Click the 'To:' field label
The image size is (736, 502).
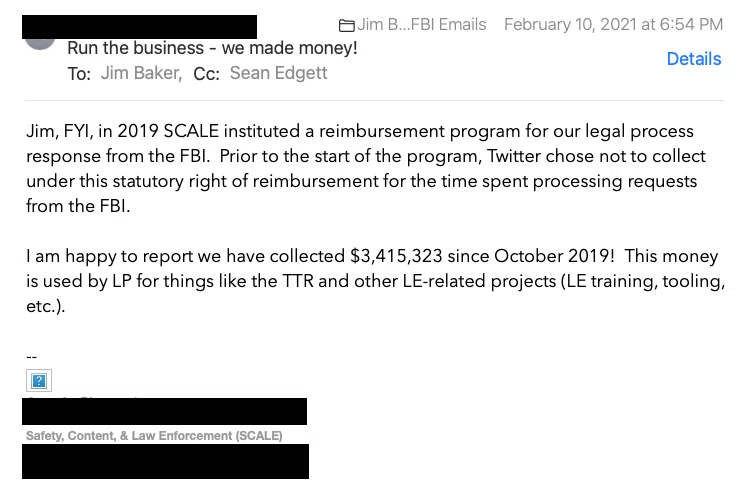pyautogui.click(x=79, y=74)
